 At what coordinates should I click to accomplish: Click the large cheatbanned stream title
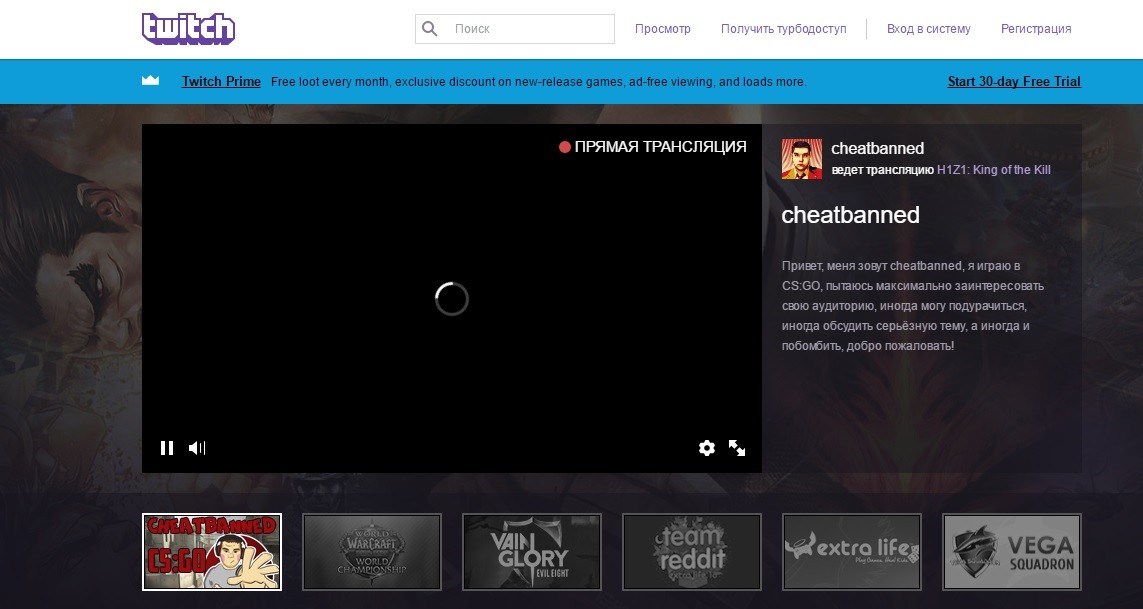[x=850, y=215]
